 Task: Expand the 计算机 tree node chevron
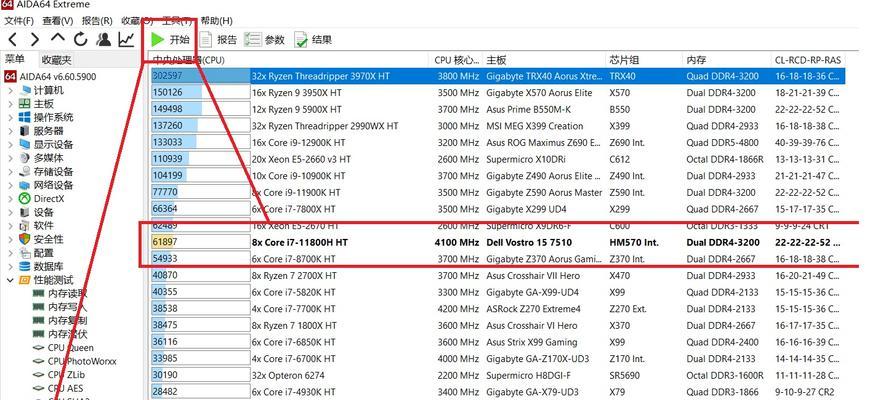11,90
